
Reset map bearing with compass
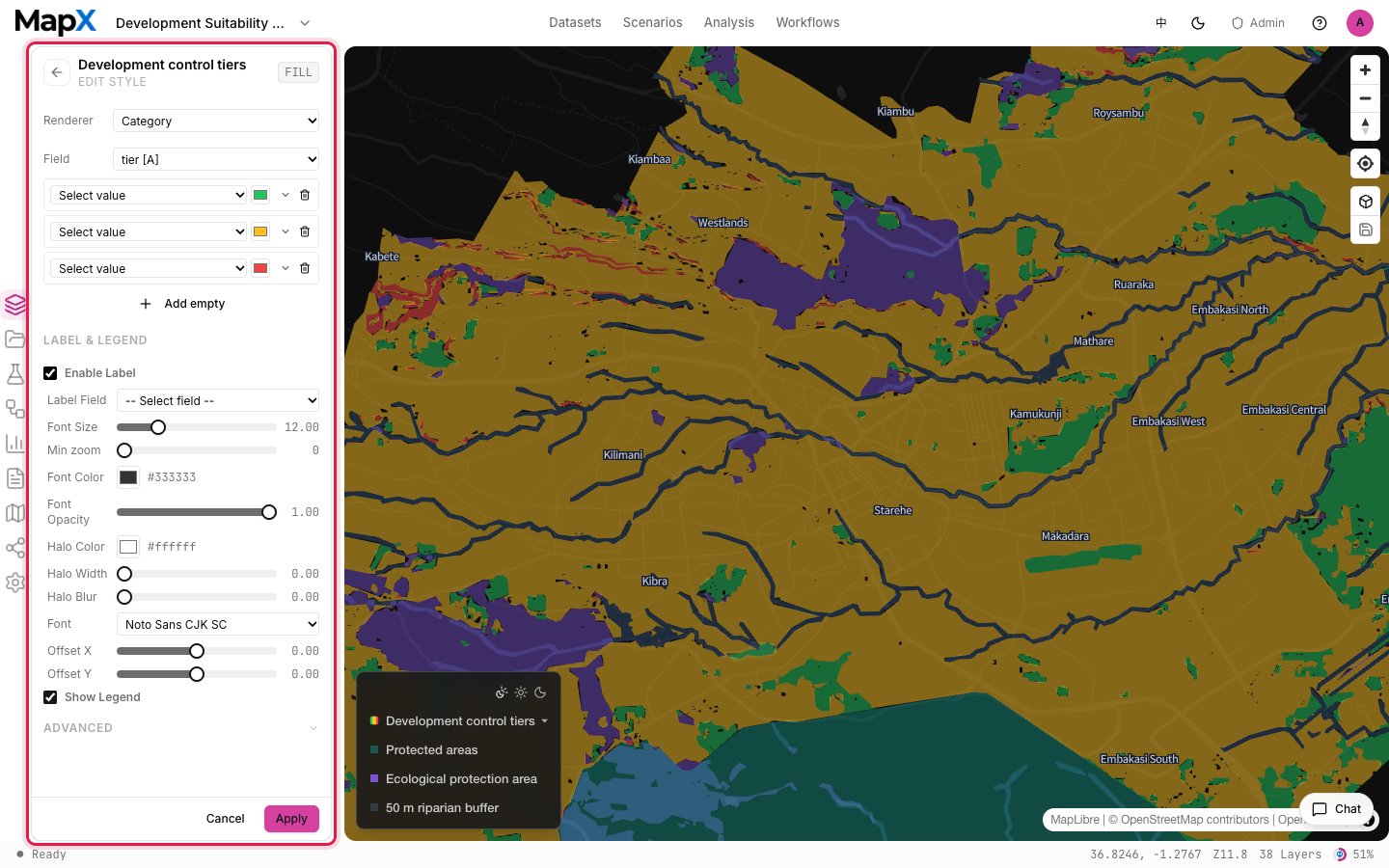pyautogui.click(x=1365, y=126)
